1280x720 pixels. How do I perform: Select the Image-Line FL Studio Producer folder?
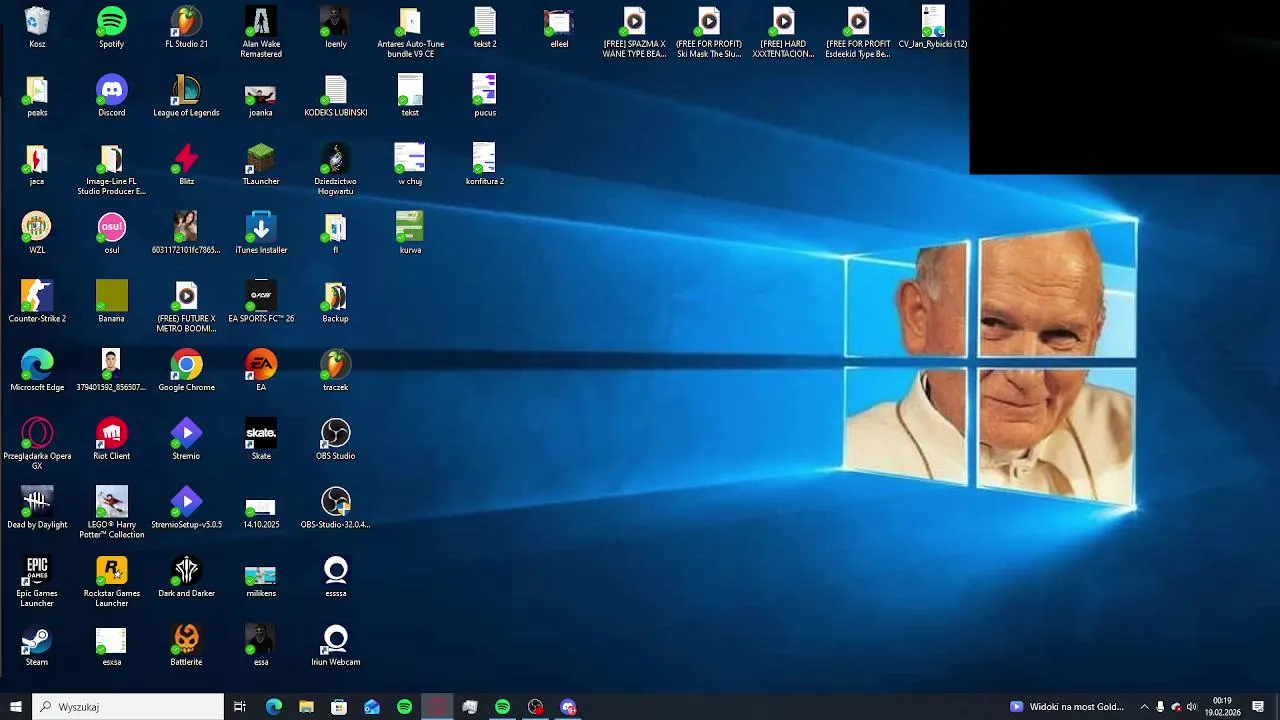coord(111,170)
